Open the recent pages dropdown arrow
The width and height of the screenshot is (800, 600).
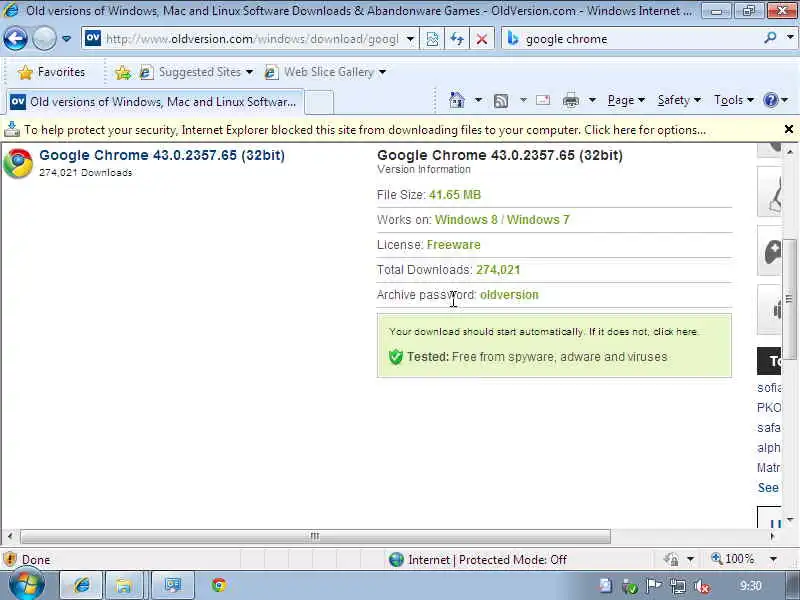[x=66, y=39]
